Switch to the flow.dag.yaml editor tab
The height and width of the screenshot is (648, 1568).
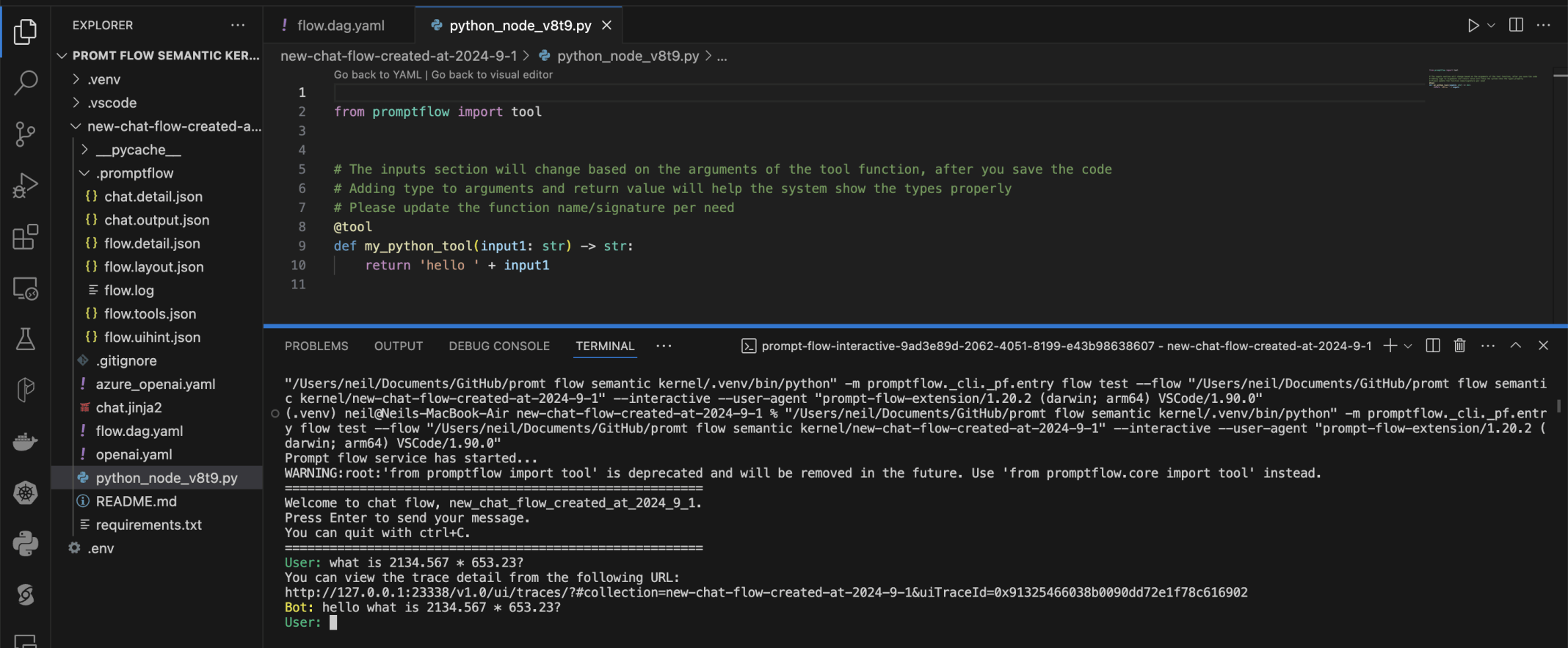pos(340,26)
